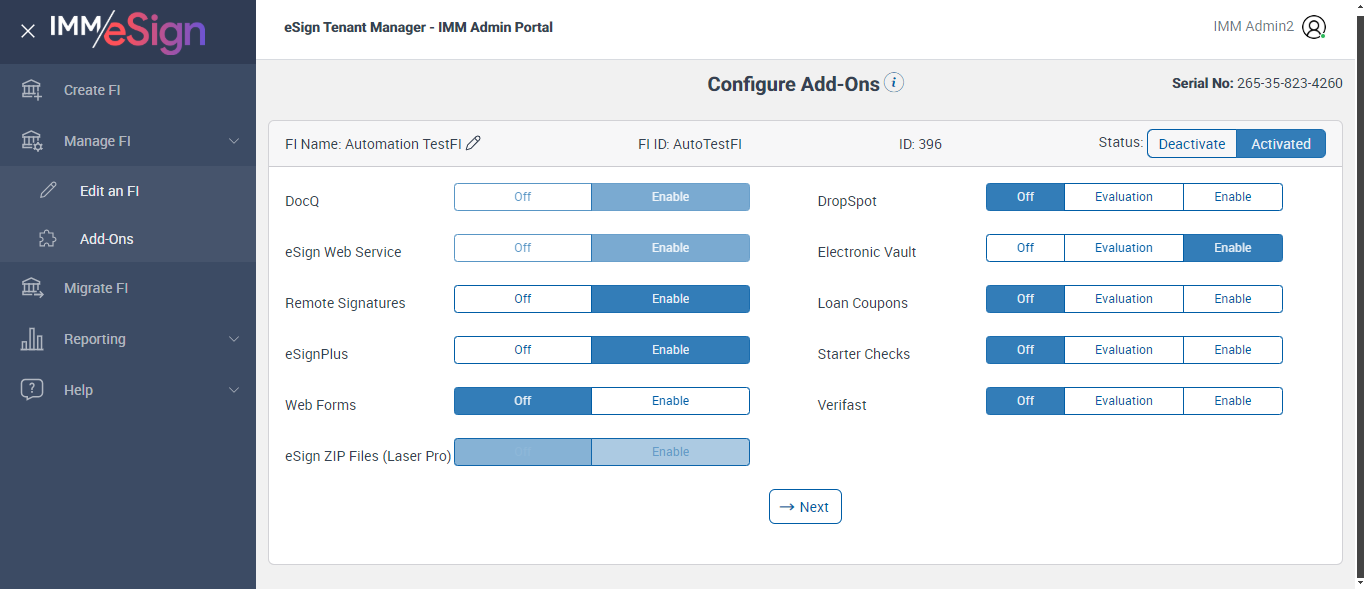Click the pencil icon beside FI Name

coord(474,143)
